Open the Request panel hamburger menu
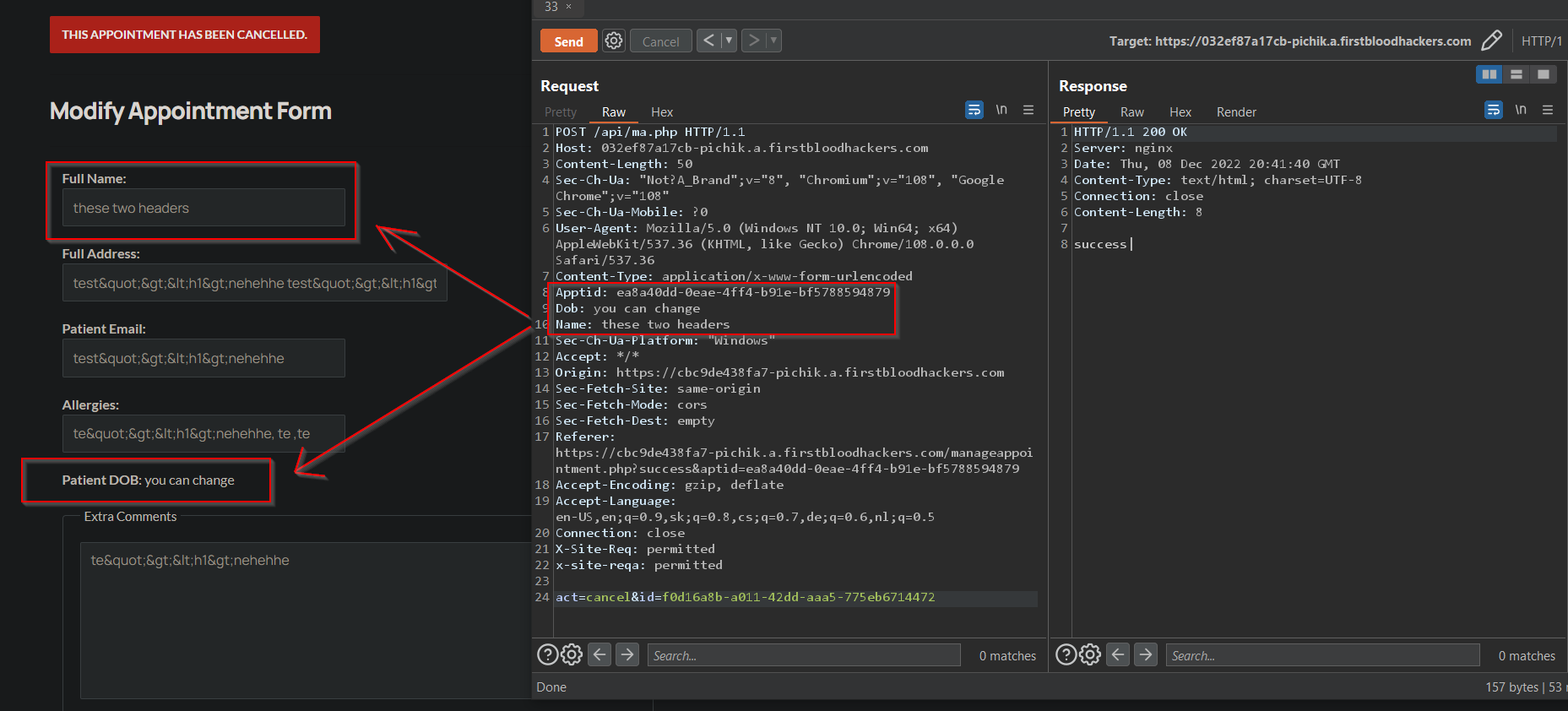This screenshot has height=711, width=1568. coord(1028,110)
